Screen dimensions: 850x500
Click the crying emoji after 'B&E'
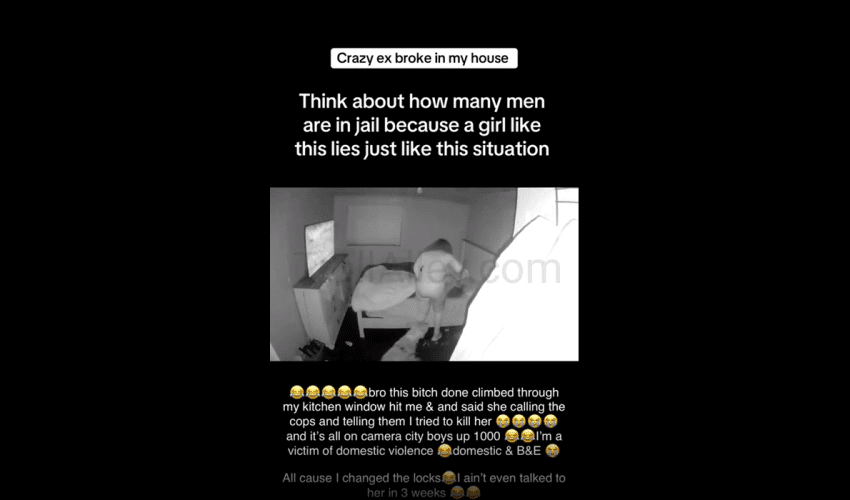[x=552, y=451]
